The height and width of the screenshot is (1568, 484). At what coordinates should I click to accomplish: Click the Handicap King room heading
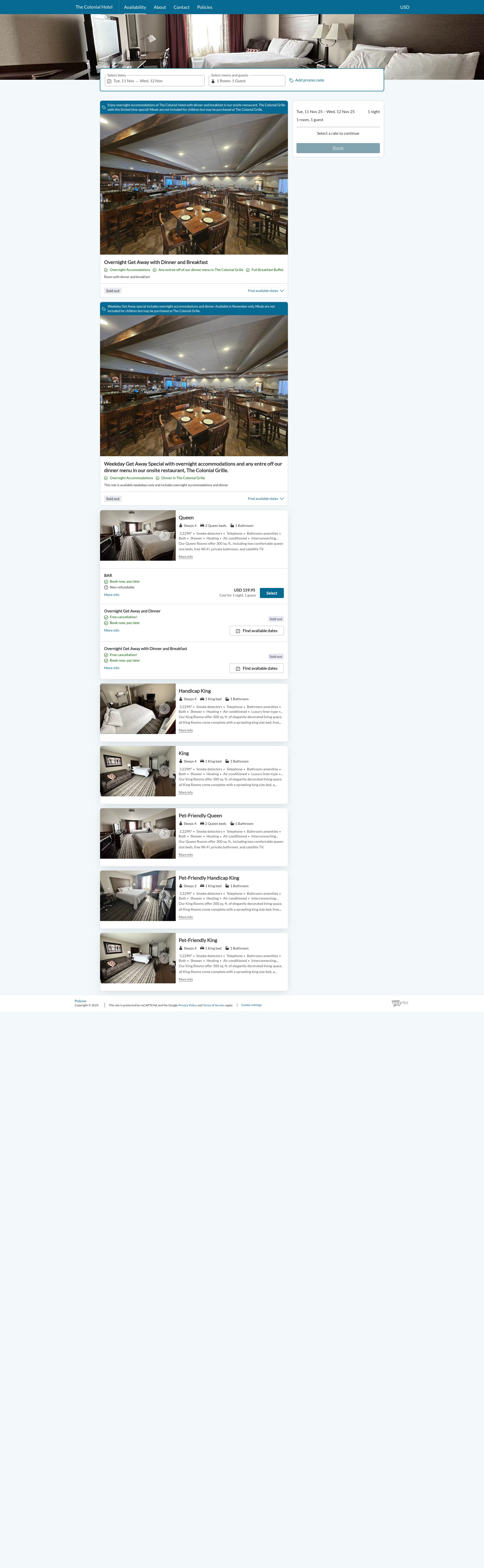pos(195,691)
